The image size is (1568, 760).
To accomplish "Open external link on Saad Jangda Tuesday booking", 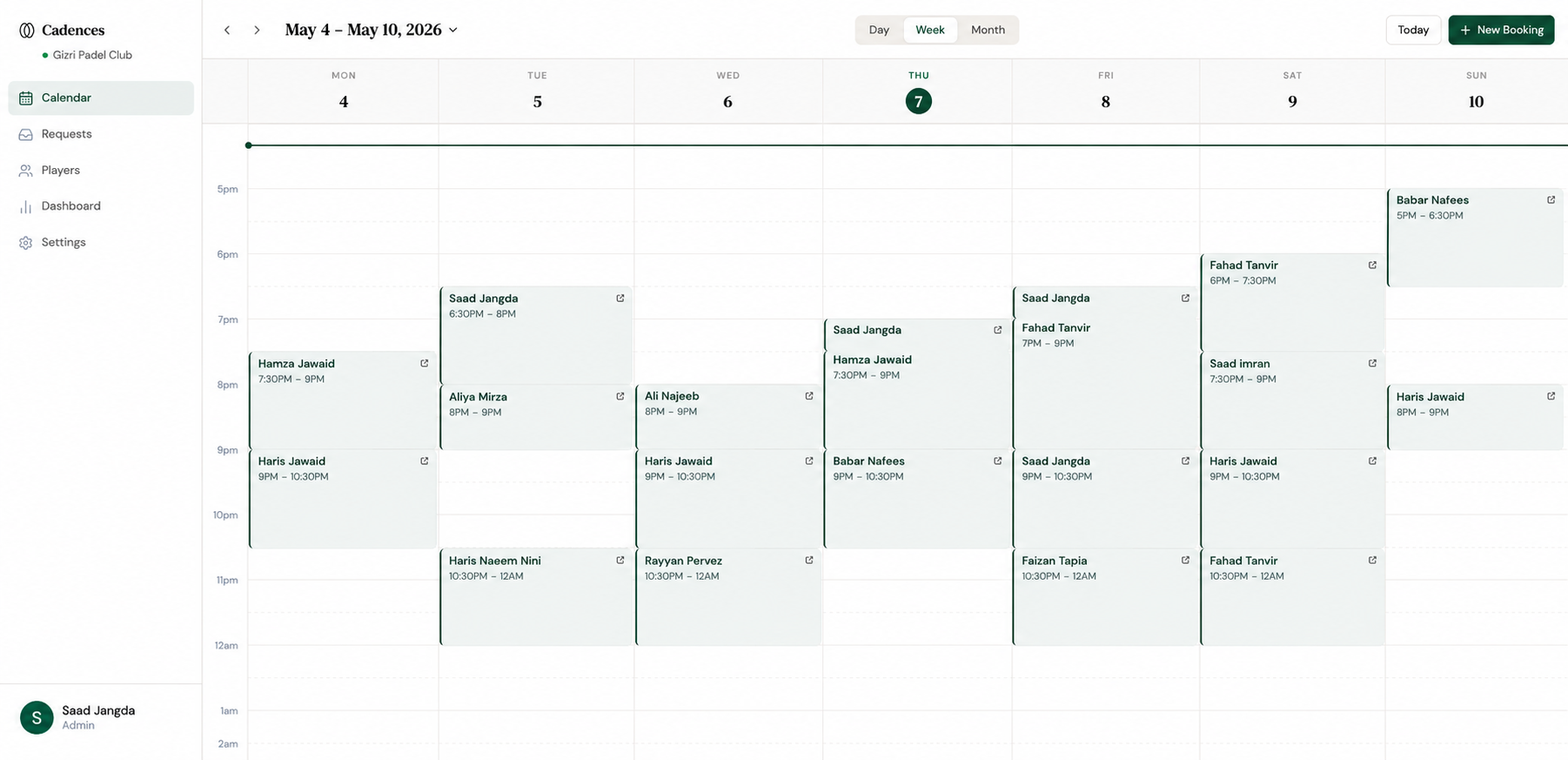I will (x=620, y=299).
